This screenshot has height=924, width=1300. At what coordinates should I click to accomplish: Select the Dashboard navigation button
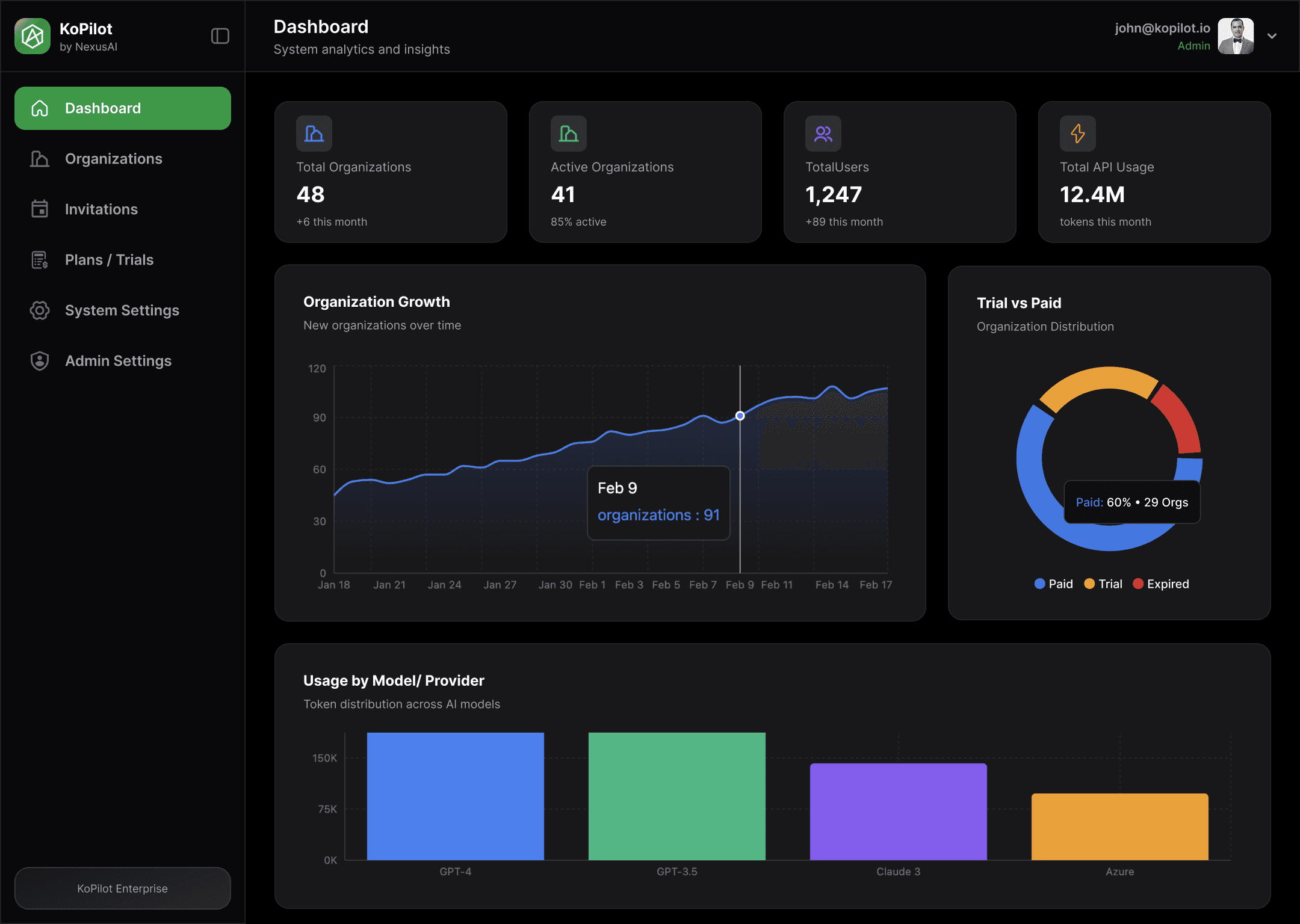pyautogui.click(x=123, y=108)
